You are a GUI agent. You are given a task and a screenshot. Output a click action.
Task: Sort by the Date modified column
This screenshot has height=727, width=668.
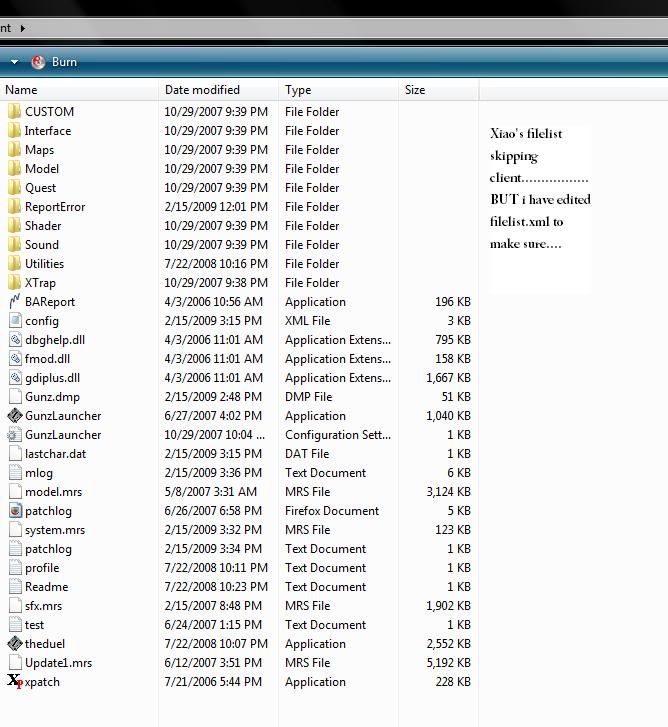coord(202,90)
